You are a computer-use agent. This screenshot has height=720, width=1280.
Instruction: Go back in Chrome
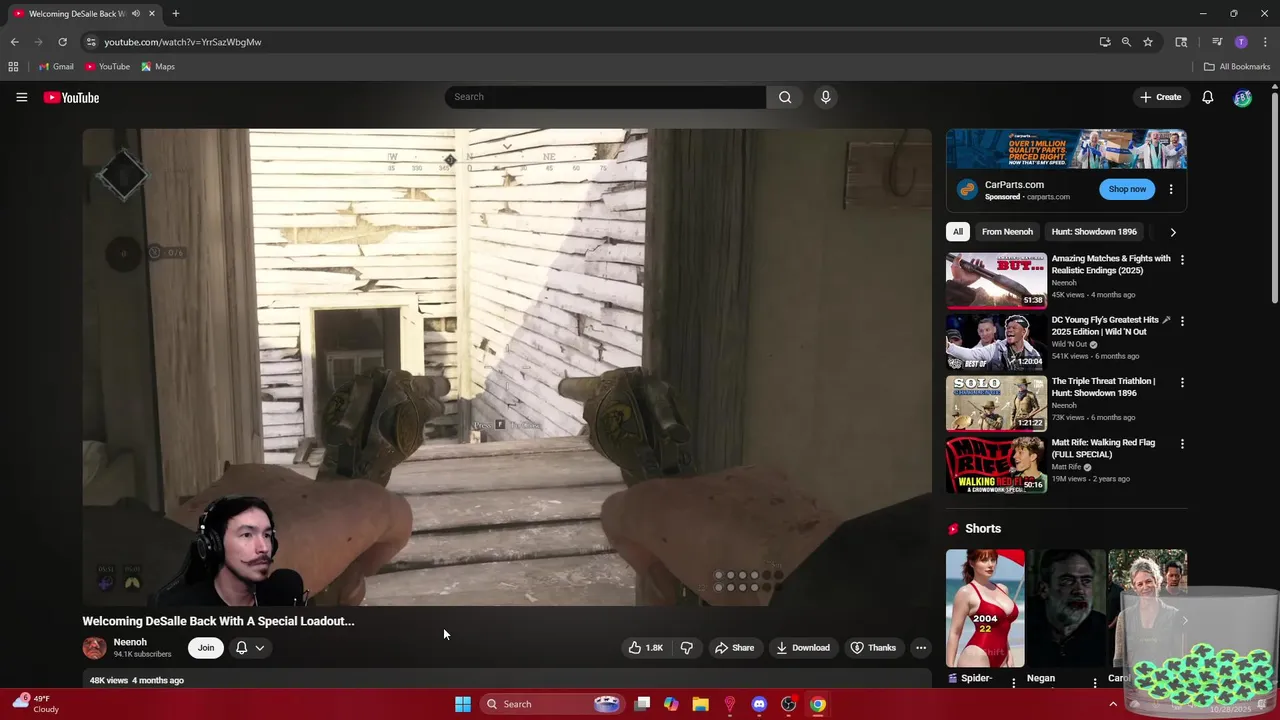[x=14, y=42]
